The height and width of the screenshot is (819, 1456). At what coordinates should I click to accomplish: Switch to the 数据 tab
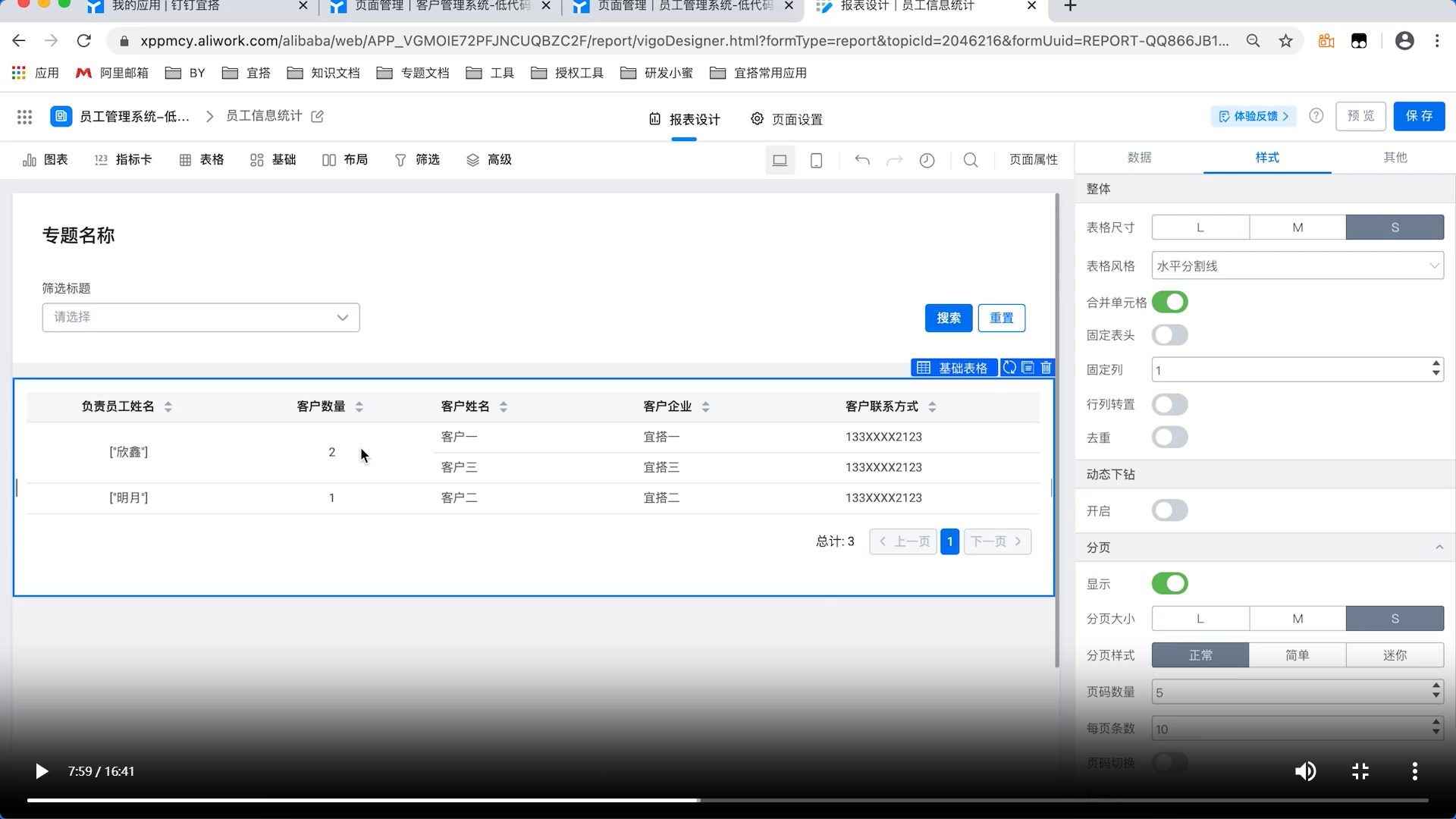1139,158
